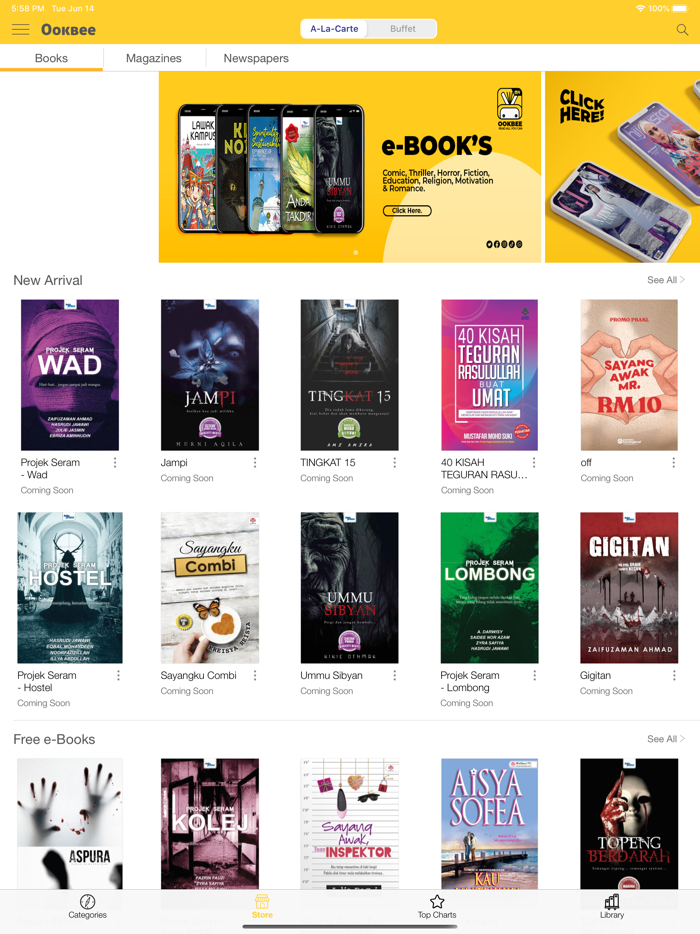
Task: Go to the Store tab icon
Action: (x=262, y=901)
